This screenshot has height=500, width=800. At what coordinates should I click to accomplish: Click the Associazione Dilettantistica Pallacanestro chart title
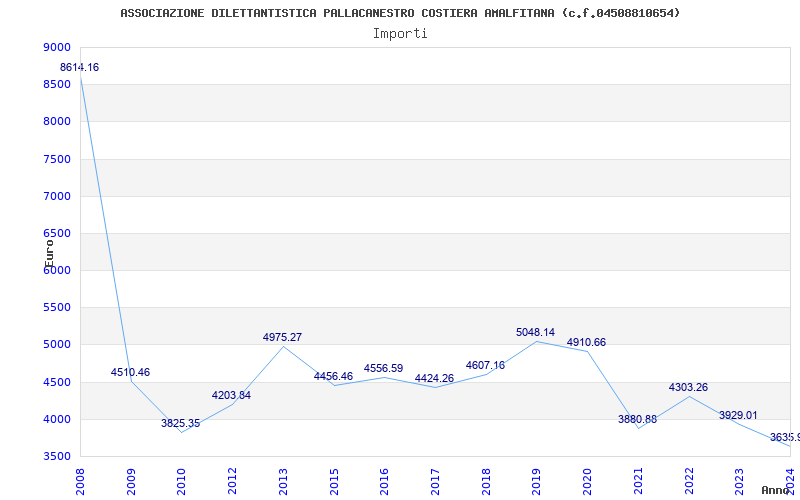point(401,13)
